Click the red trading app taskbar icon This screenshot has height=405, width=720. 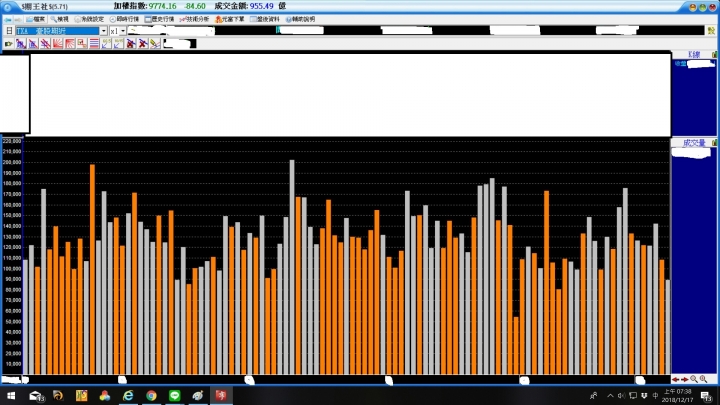click(x=221, y=395)
